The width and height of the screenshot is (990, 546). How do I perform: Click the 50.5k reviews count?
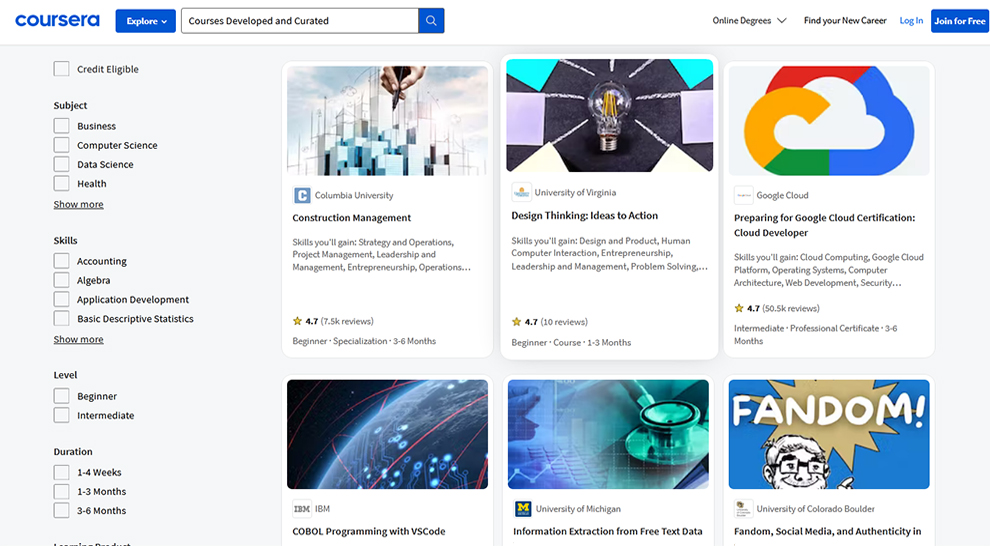[x=791, y=309]
